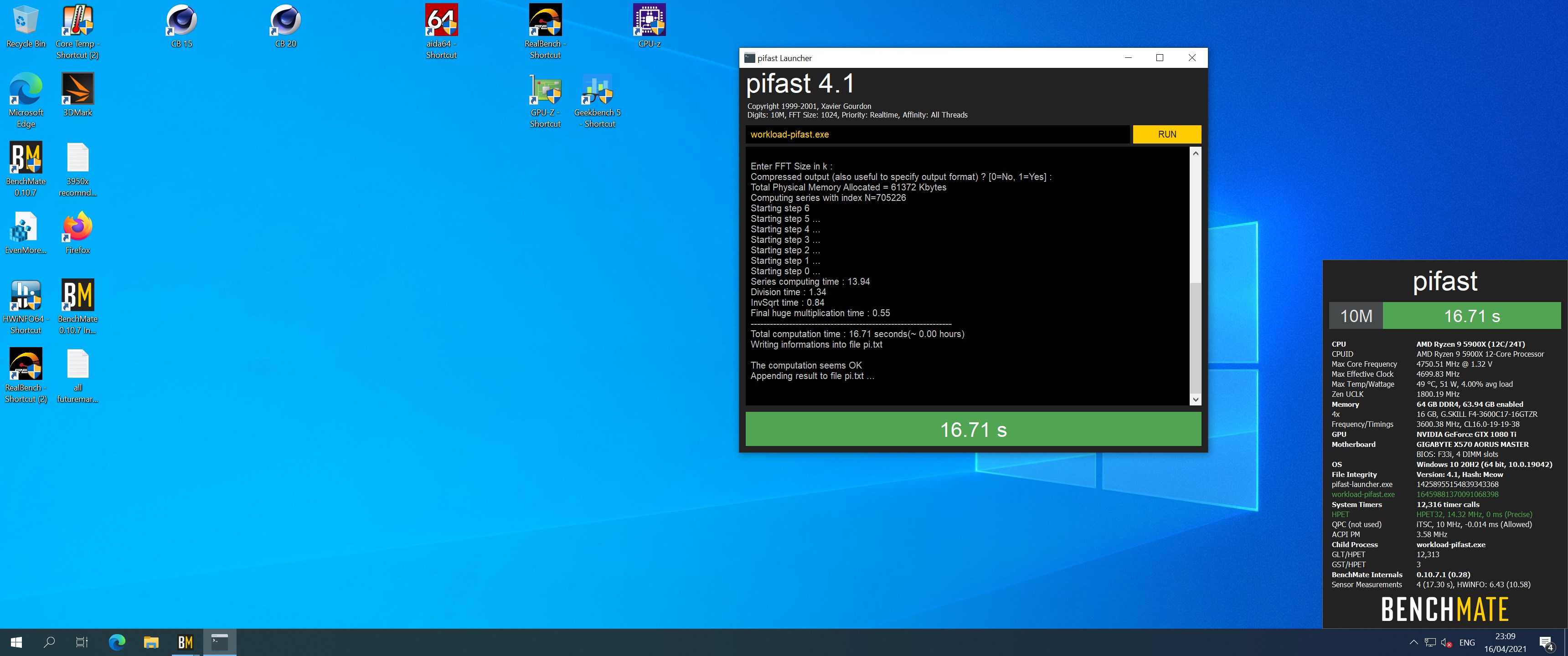Click the pifast output scrollbar thumb

click(1196, 337)
